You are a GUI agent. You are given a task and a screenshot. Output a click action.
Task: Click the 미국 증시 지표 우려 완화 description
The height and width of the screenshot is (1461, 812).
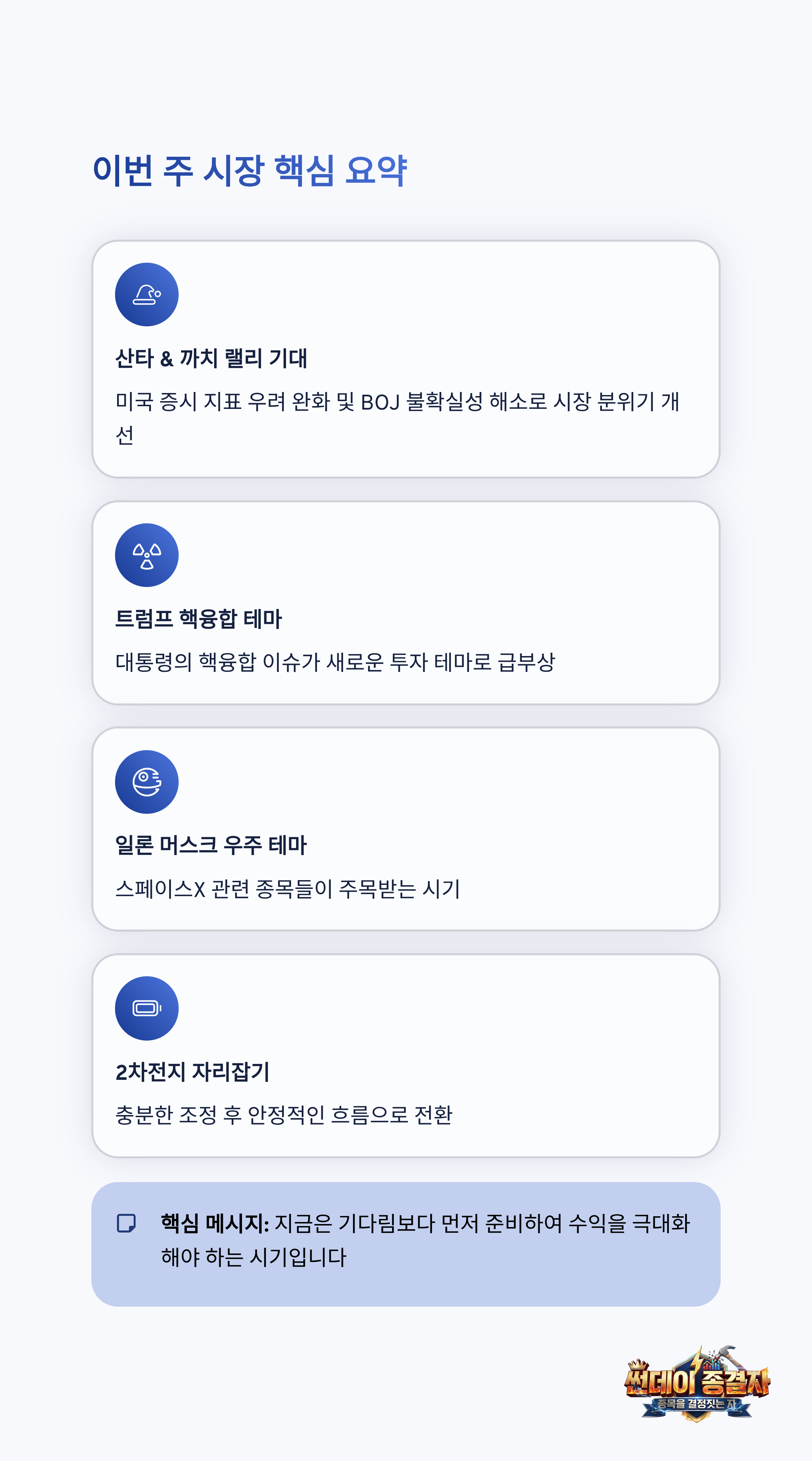click(397, 402)
